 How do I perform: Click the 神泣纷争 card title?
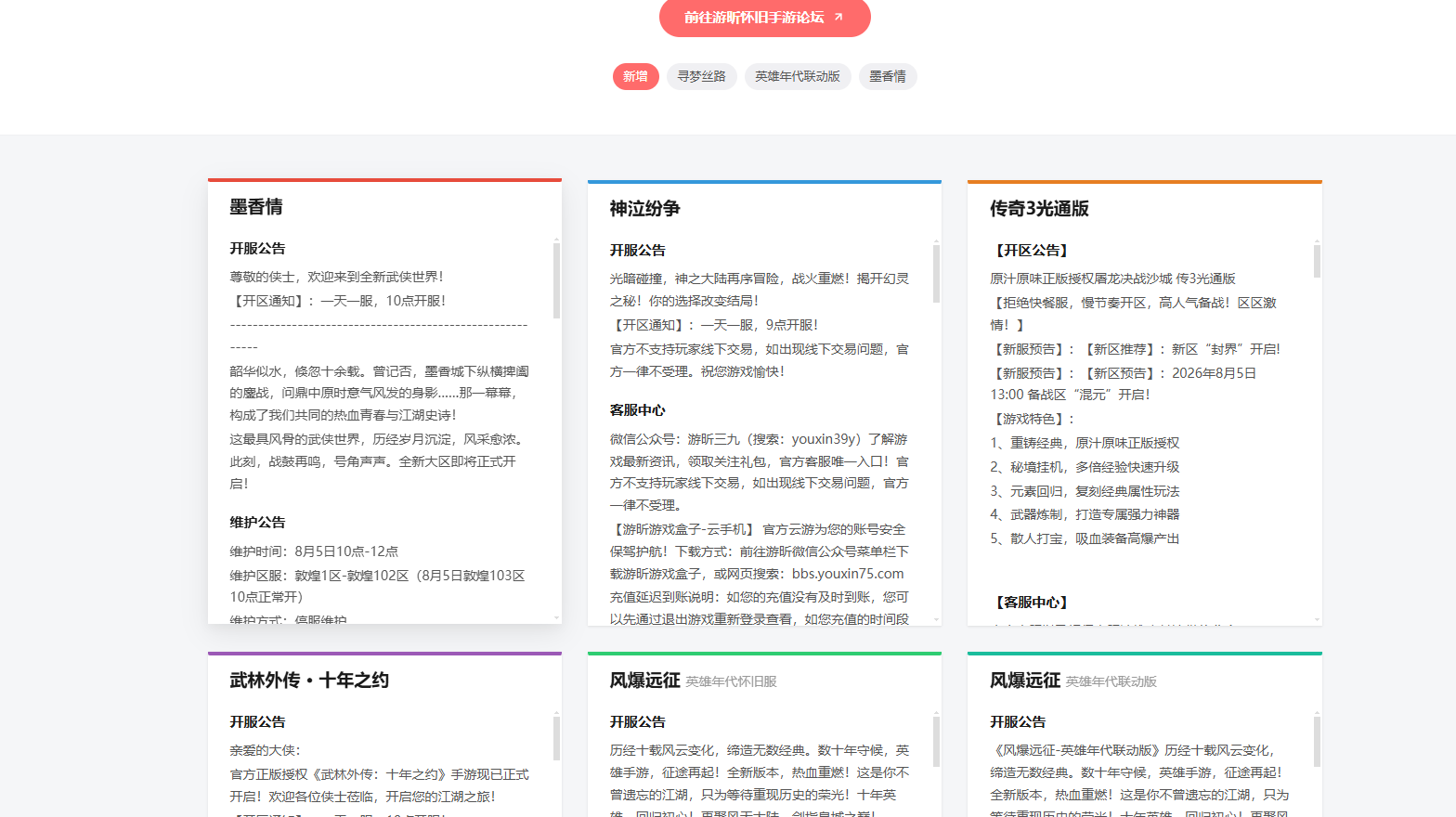pyautogui.click(x=645, y=209)
